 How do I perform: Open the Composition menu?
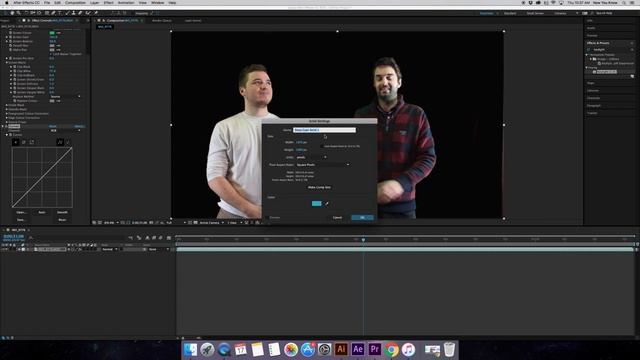click(x=76, y=2)
